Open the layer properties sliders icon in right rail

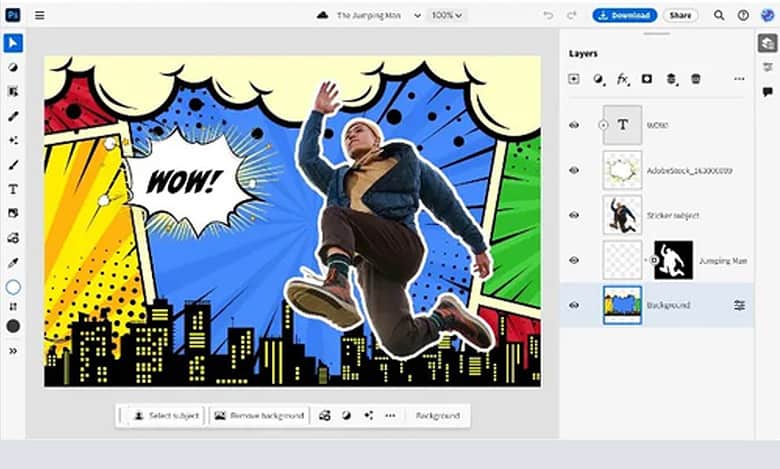(x=768, y=67)
